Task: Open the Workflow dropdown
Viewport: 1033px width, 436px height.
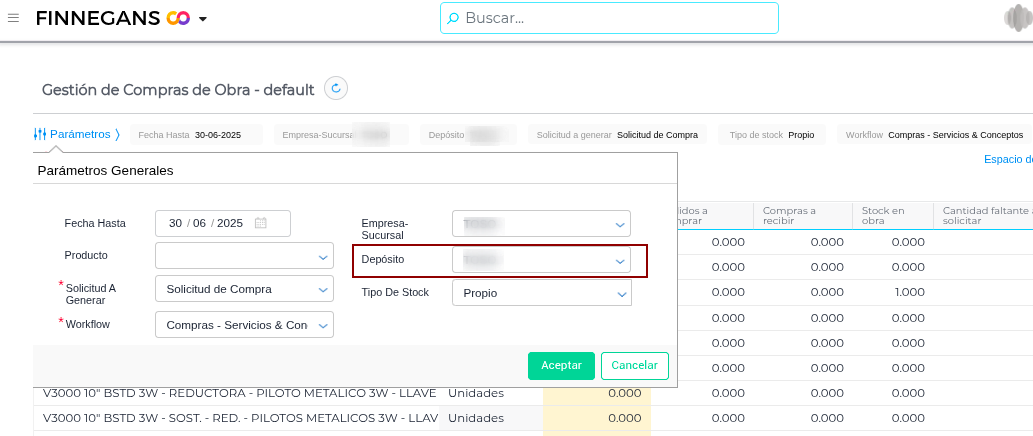Action: coord(244,325)
